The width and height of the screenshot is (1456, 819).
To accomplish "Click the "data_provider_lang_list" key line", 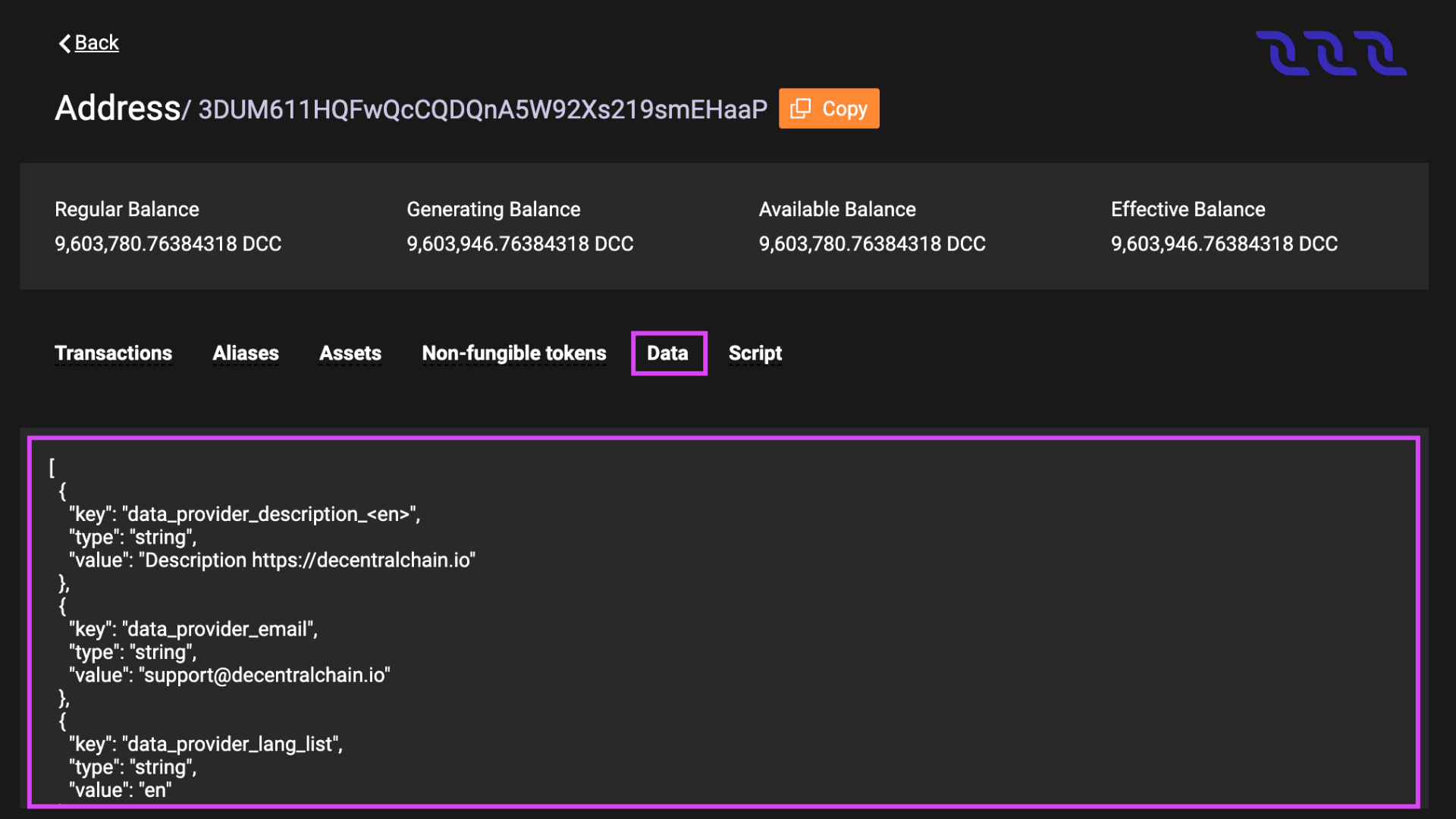I will 206,745.
